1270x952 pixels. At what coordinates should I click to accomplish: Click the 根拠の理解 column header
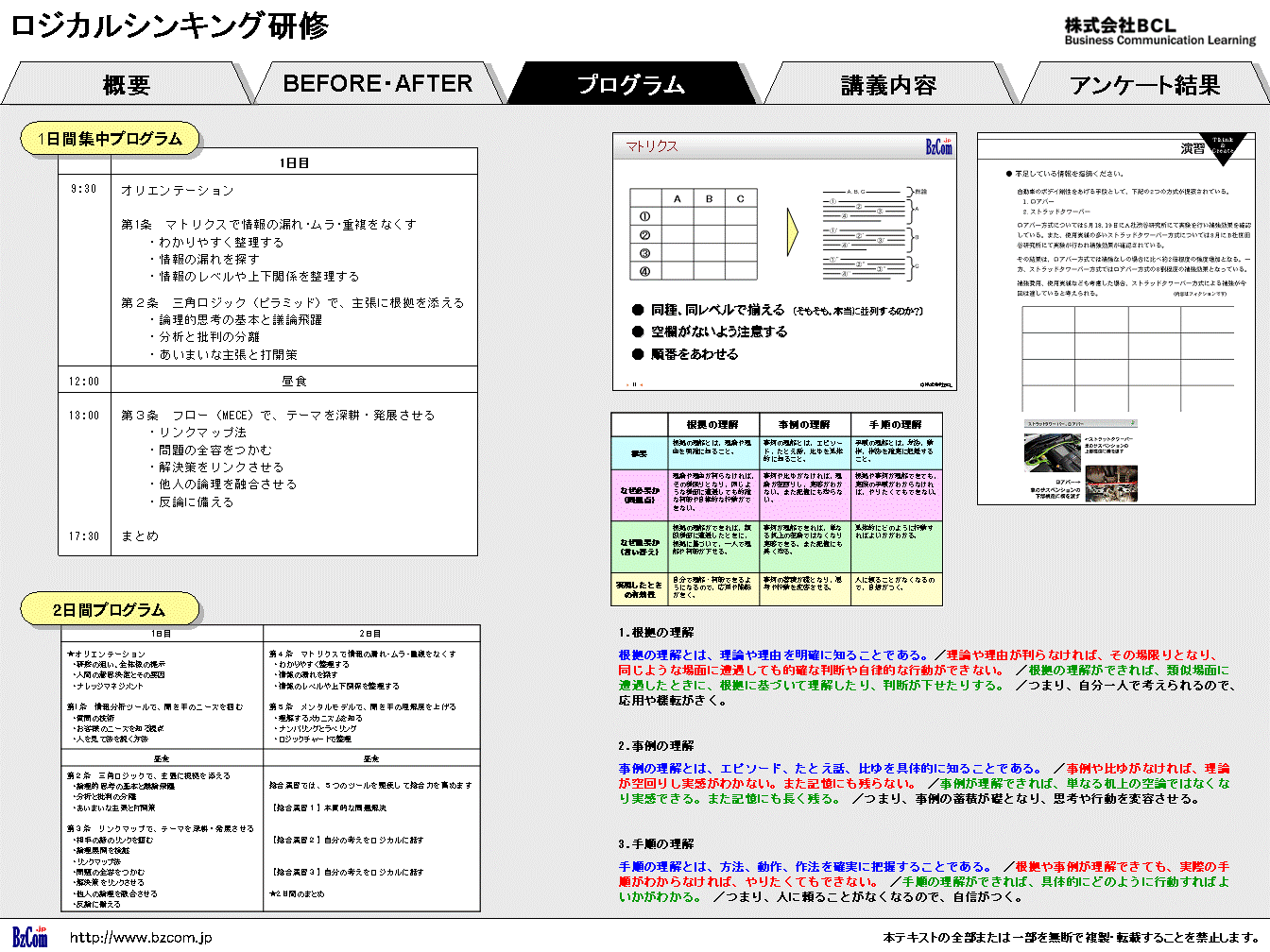(x=712, y=425)
